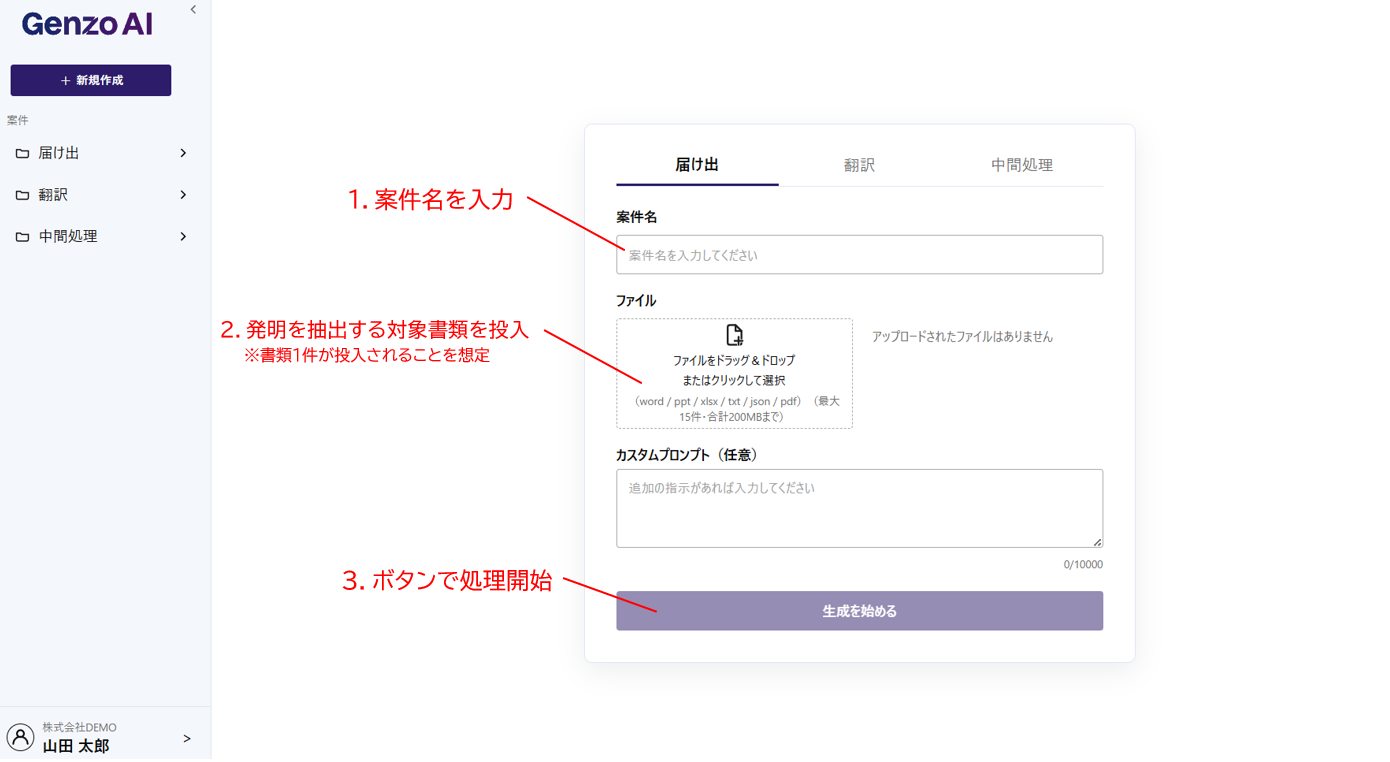The image size is (1390, 762).
Task: Expand the 届け出 sidebar chevron
Action: (183, 153)
